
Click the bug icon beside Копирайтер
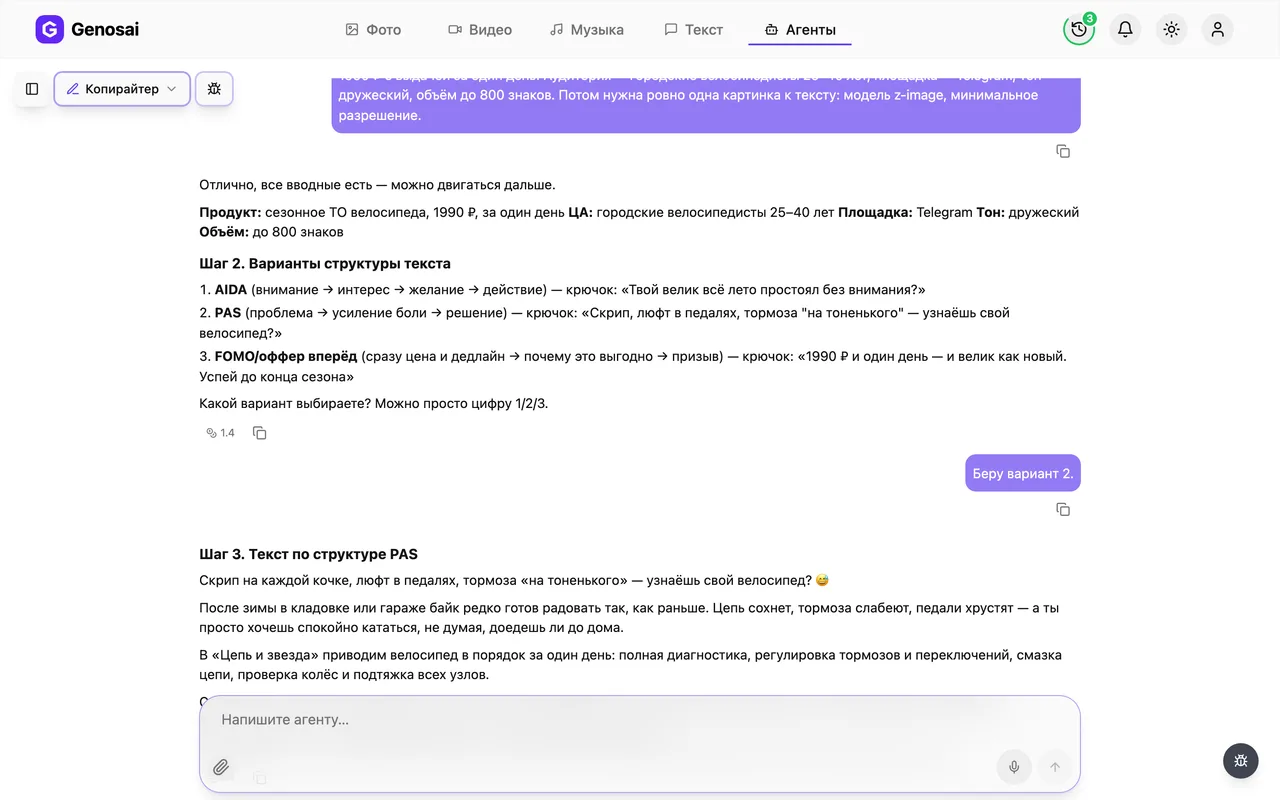[214, 89]
